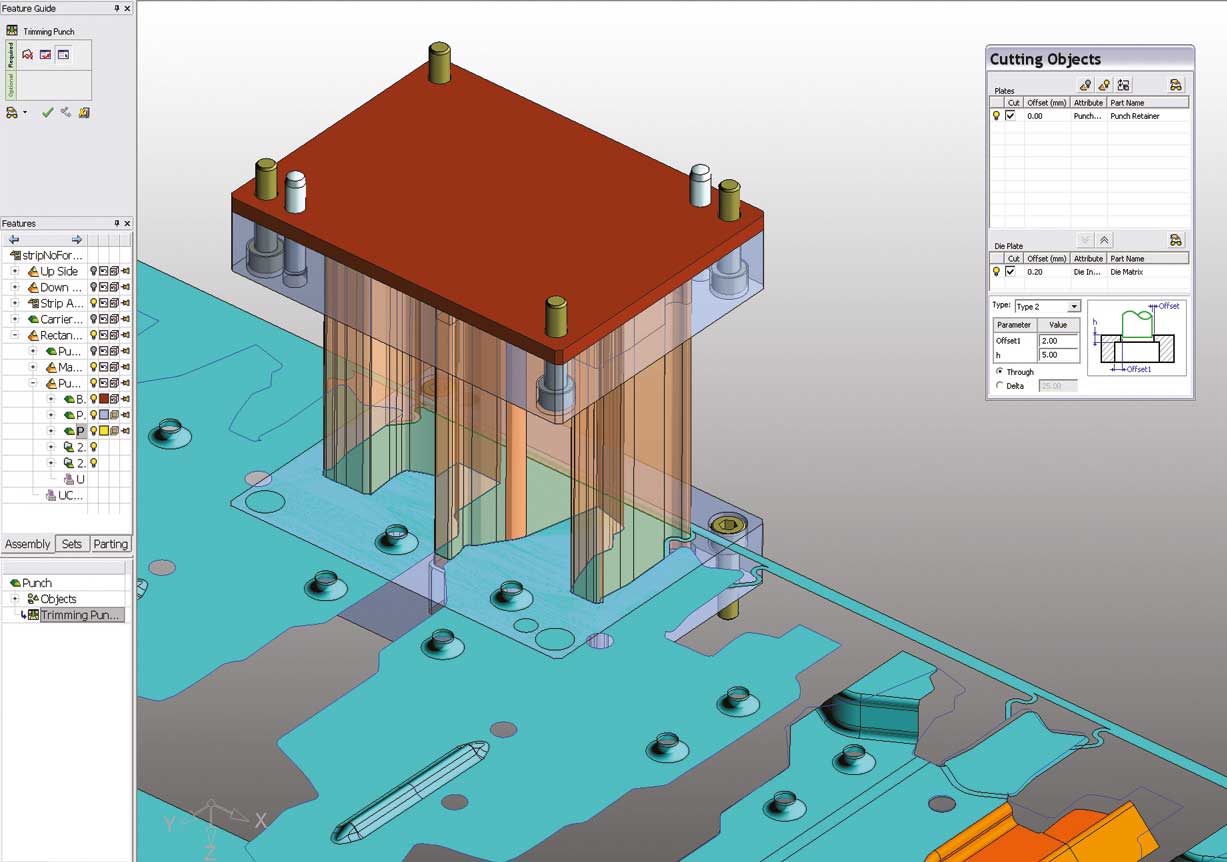Select the Delta radio button

(1000, 386)
